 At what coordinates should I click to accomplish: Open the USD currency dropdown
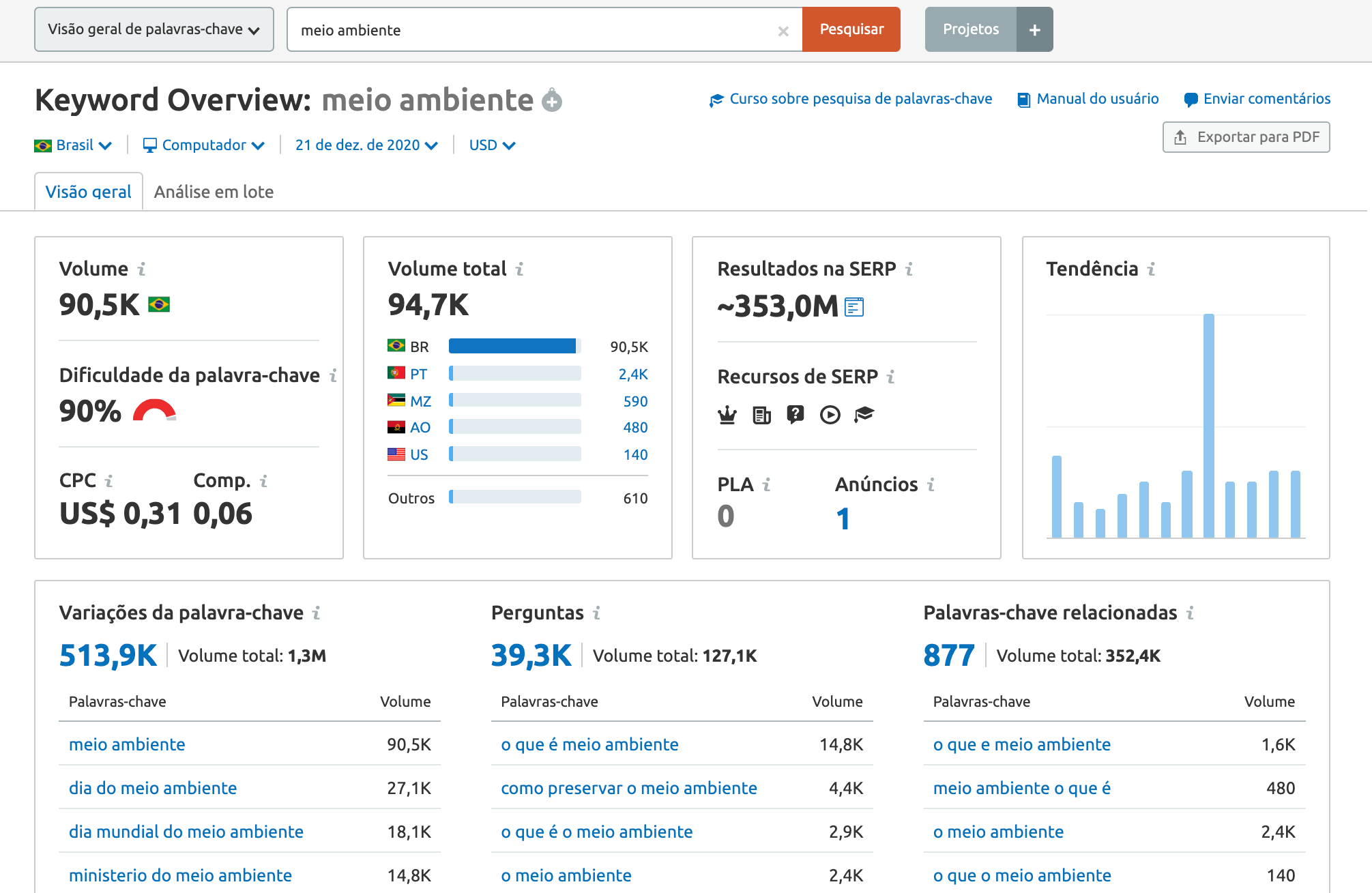coord(492,145)
